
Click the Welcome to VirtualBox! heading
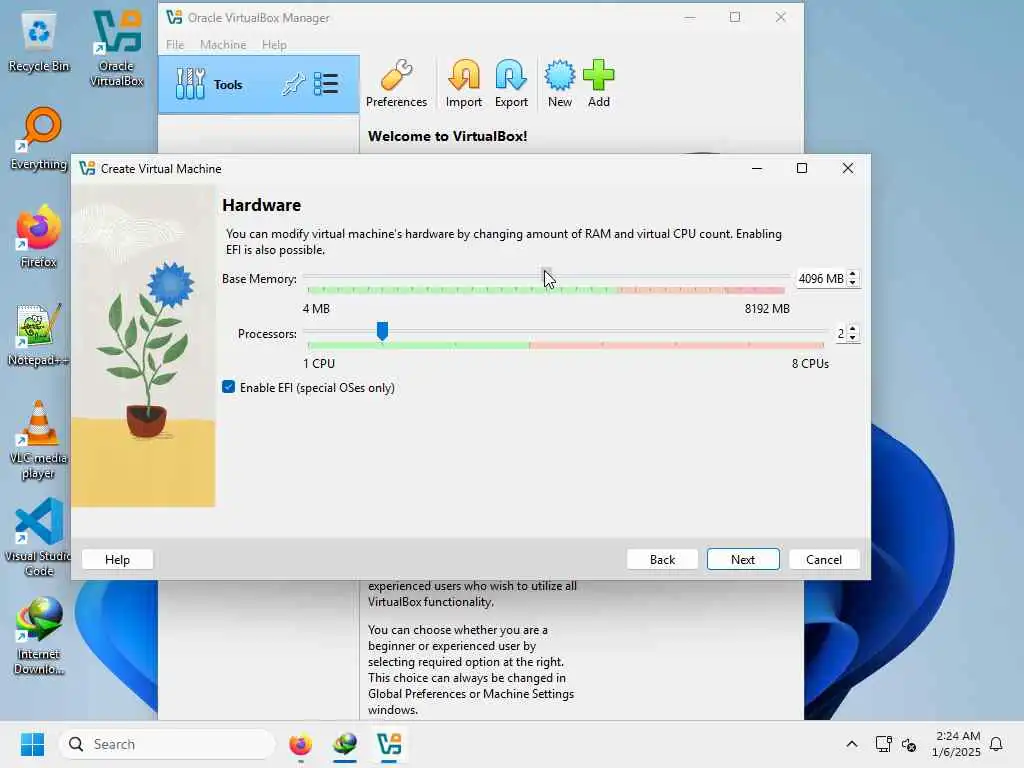coord(447,136)
